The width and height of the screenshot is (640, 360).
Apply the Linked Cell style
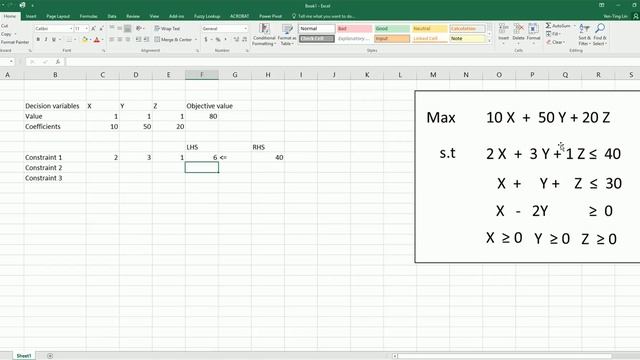(429, 38)
